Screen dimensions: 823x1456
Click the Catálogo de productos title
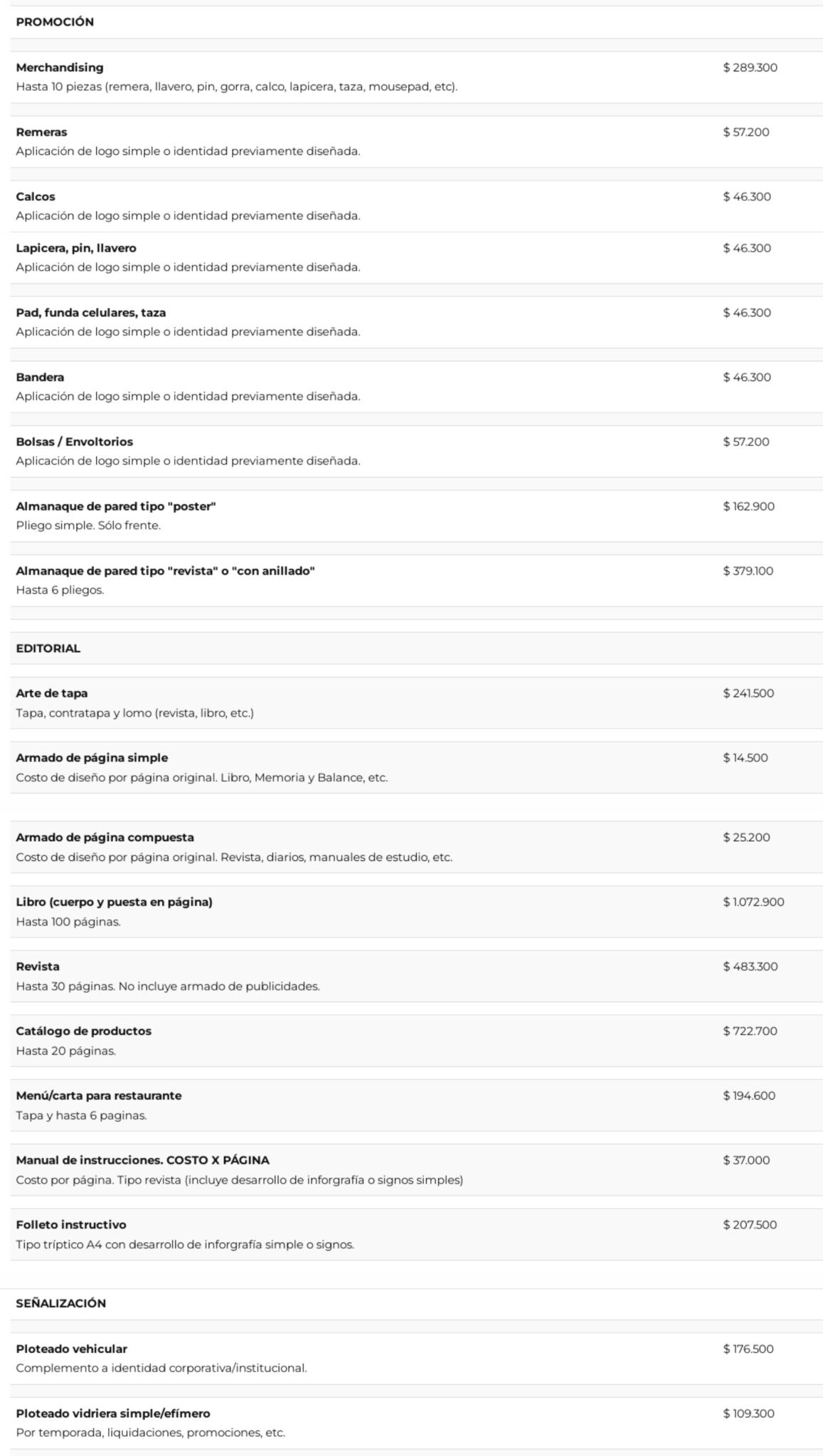coord(84,1032)
